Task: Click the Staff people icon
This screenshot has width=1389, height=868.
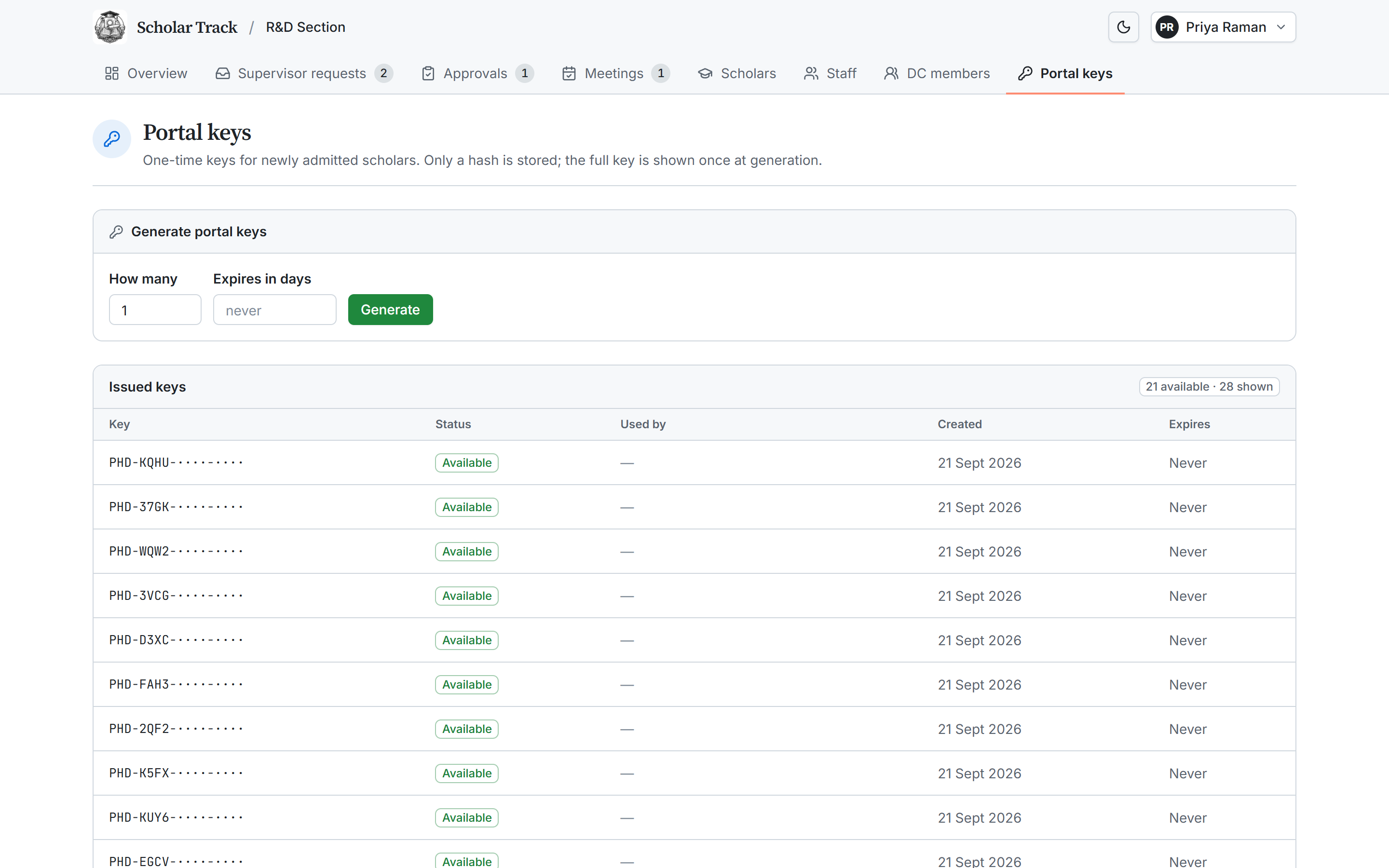Action: (x=811, y=73)
